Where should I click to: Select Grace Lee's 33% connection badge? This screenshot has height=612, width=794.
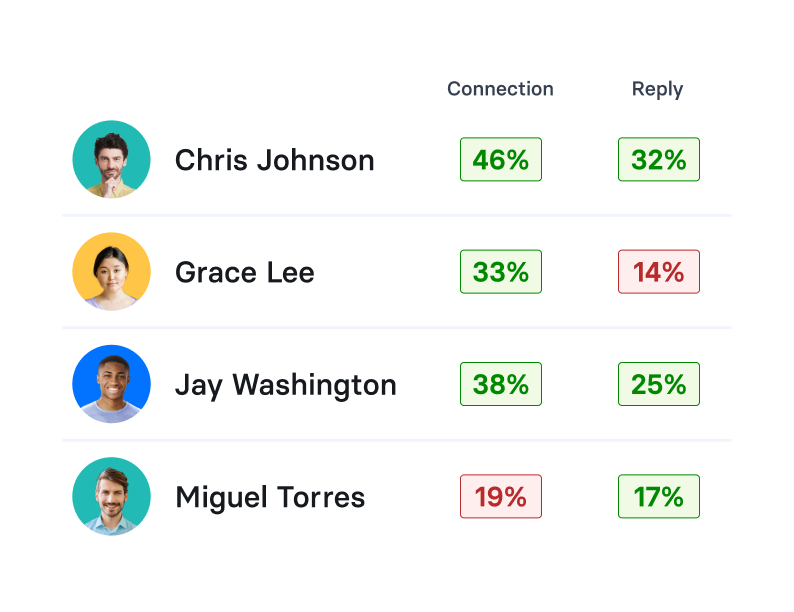point(501,272)
